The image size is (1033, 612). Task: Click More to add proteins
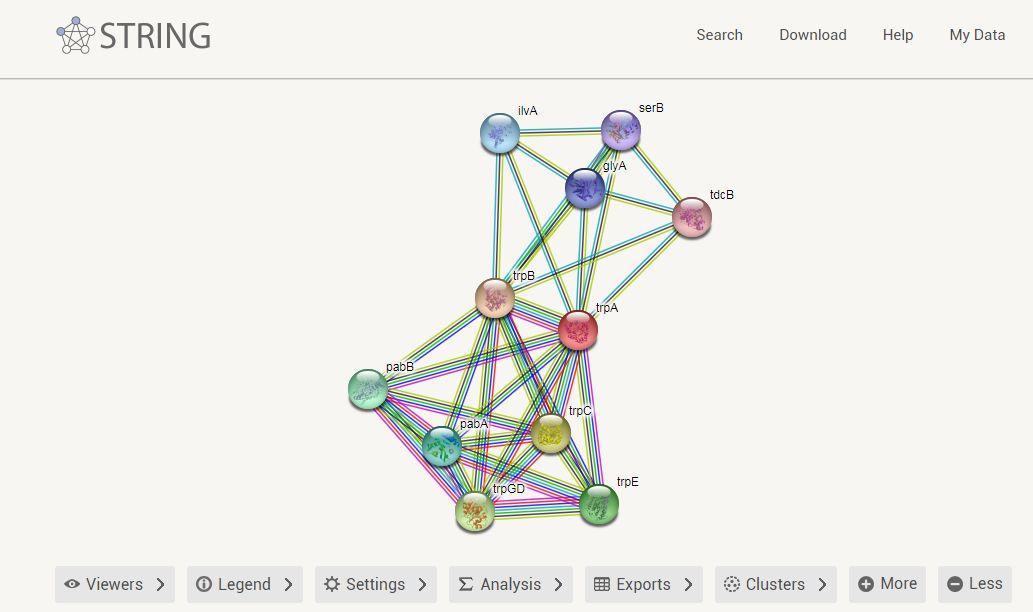[x=887, y=584]
